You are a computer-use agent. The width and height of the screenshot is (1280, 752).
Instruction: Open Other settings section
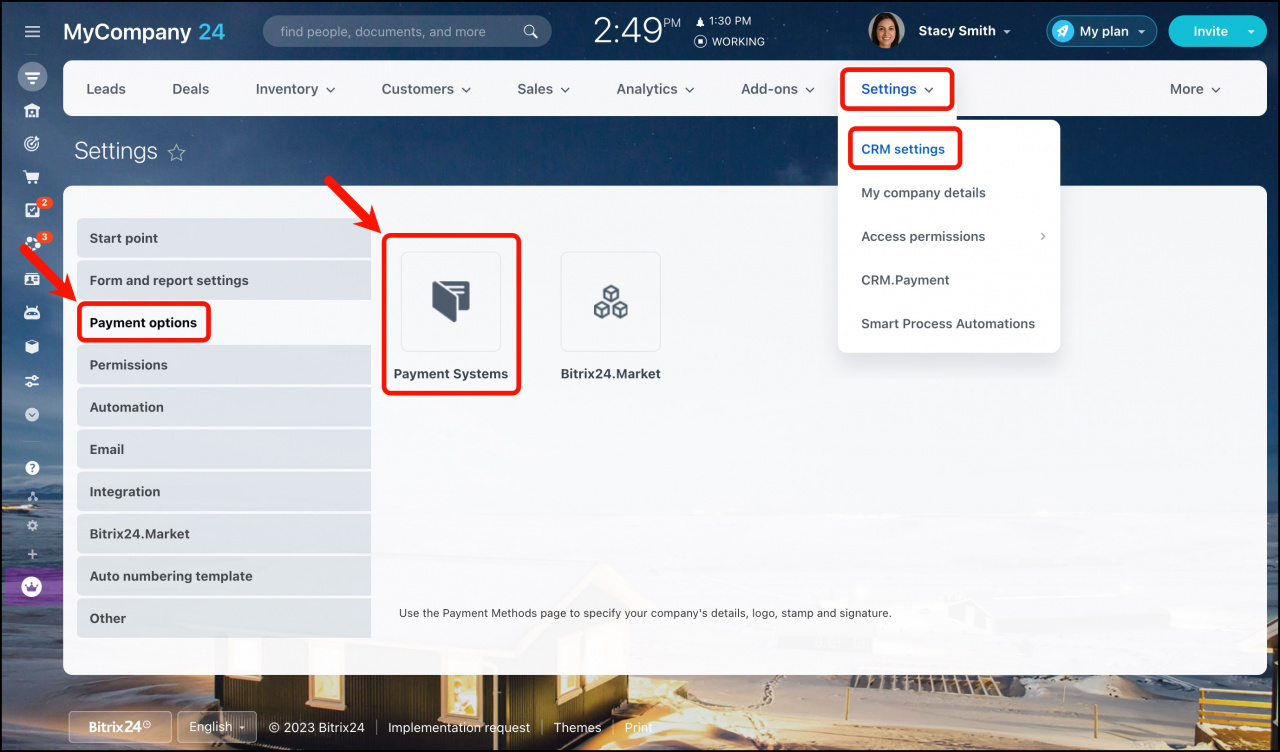(x=224, y=618)
